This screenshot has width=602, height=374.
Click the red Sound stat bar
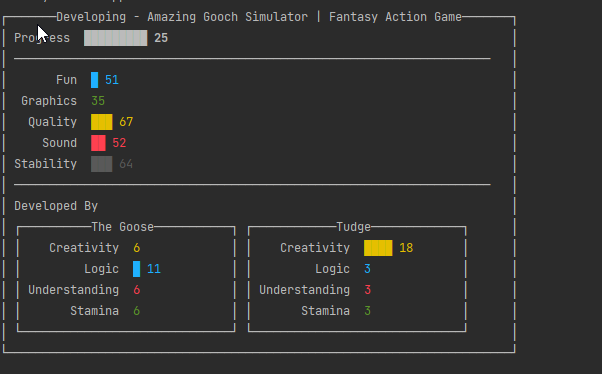point(98,143)
